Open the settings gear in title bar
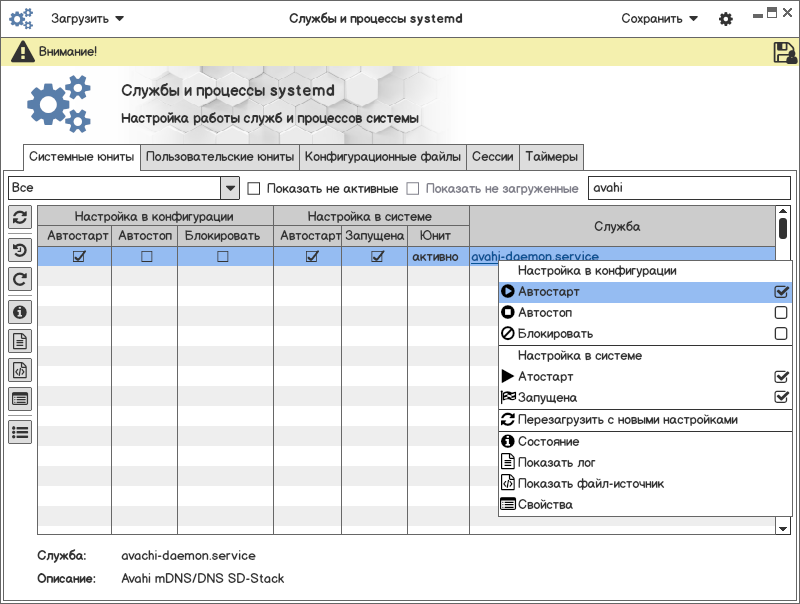This screenshot has height=604, width=800. 726,19
